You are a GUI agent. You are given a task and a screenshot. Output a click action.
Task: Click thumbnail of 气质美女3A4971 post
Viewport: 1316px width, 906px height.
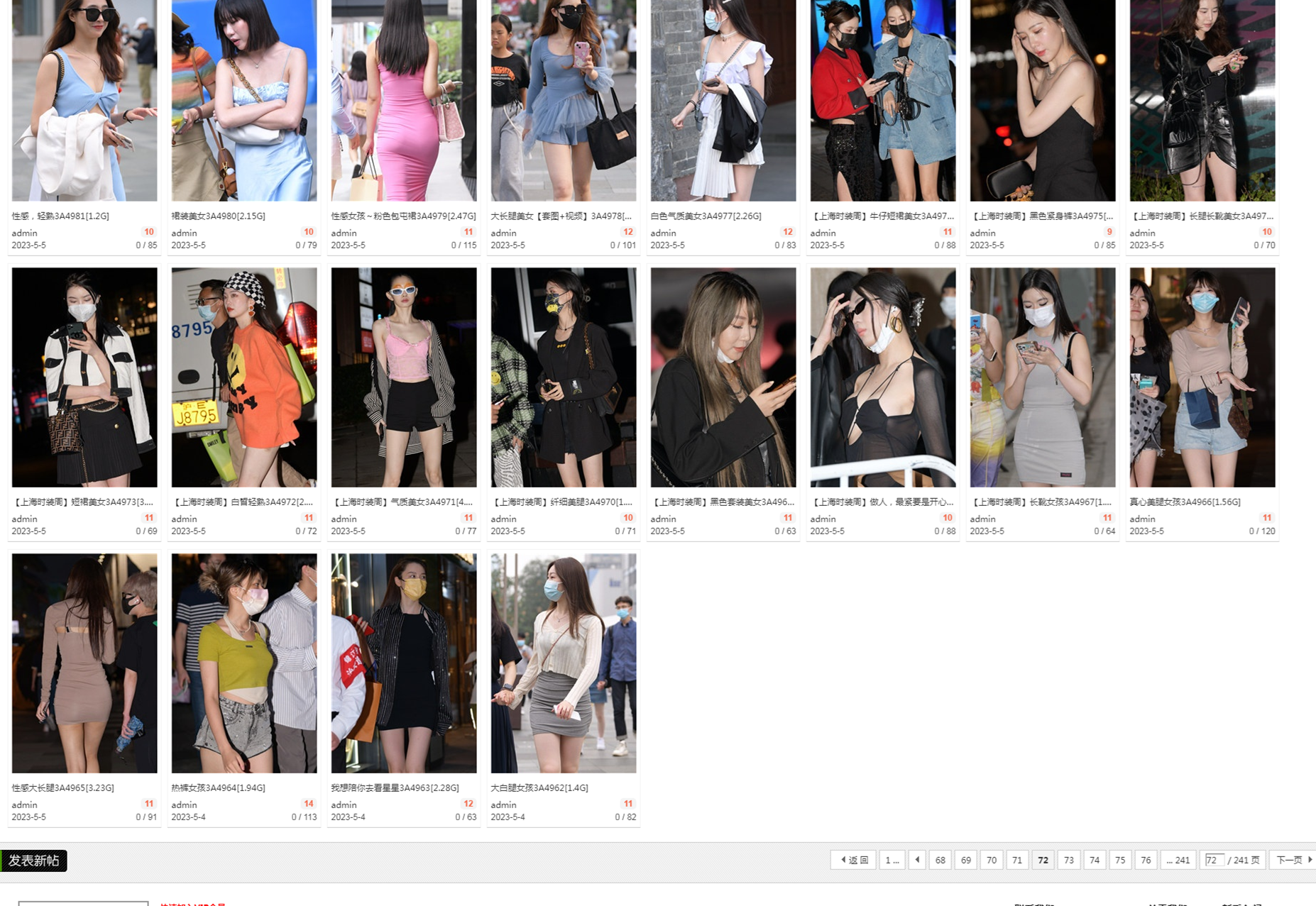tap(404, 377)
